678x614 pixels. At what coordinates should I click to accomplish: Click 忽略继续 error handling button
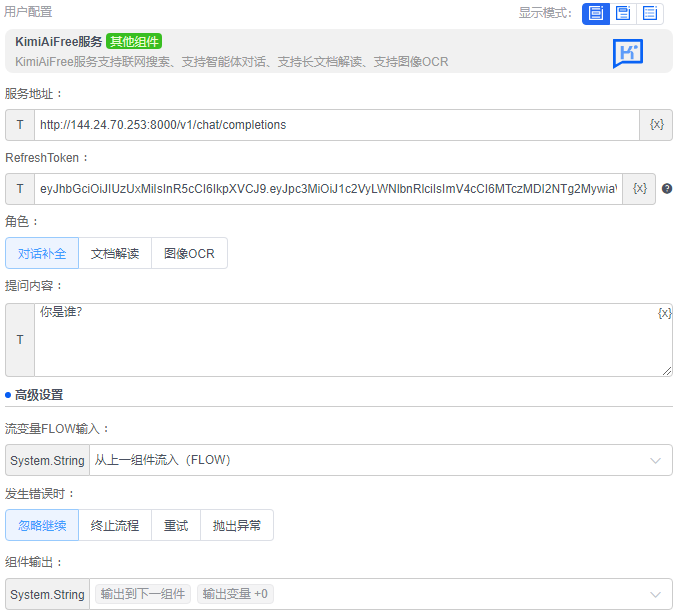42,525
